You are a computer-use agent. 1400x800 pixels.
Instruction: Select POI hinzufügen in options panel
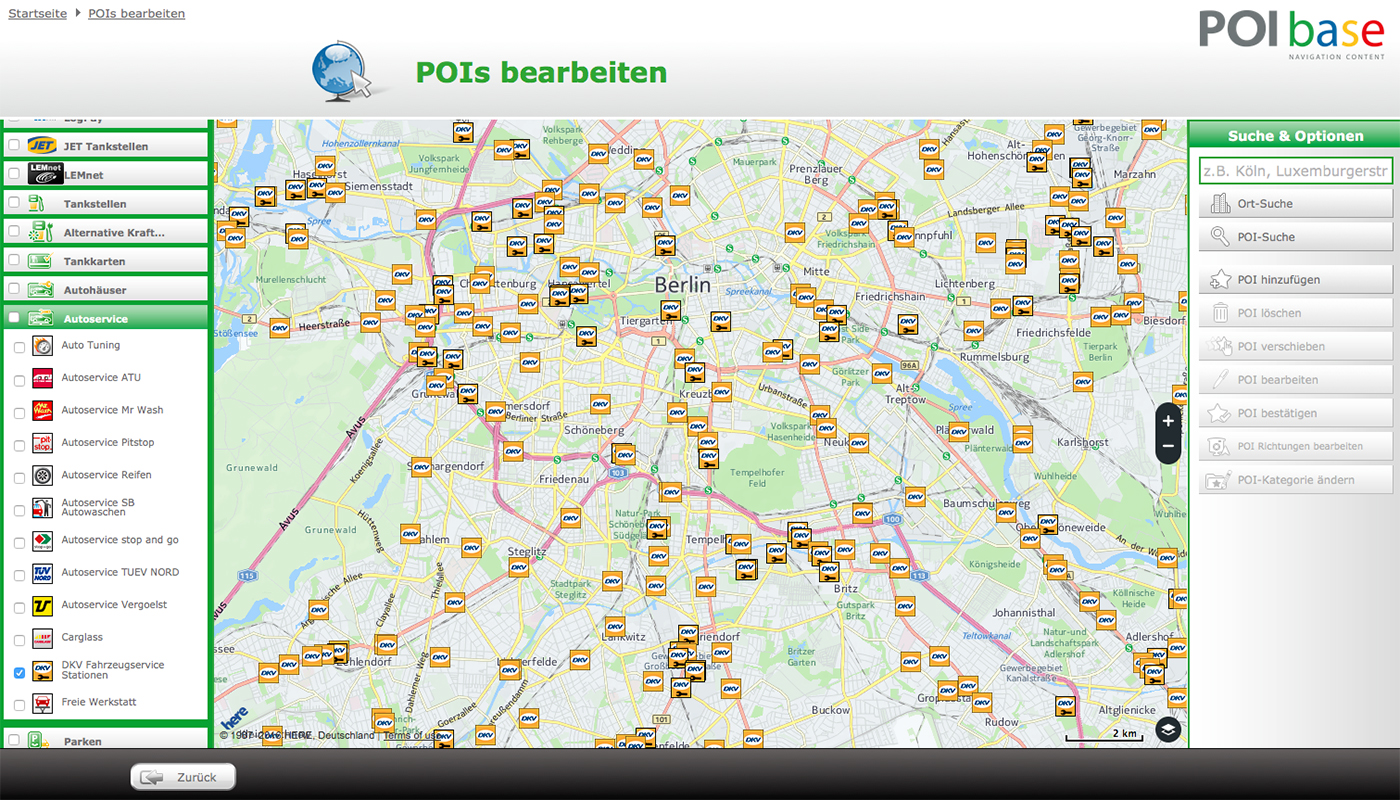click(1295, 280)
